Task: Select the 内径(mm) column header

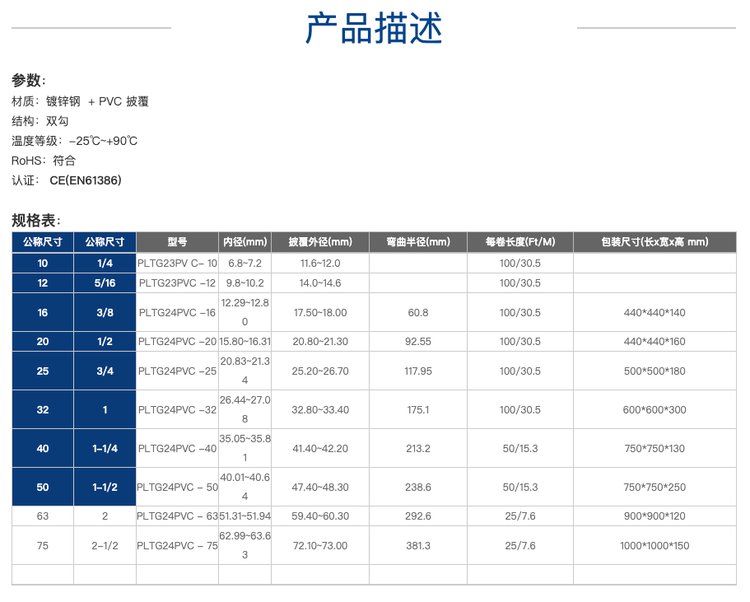Action: click(245, 242)
